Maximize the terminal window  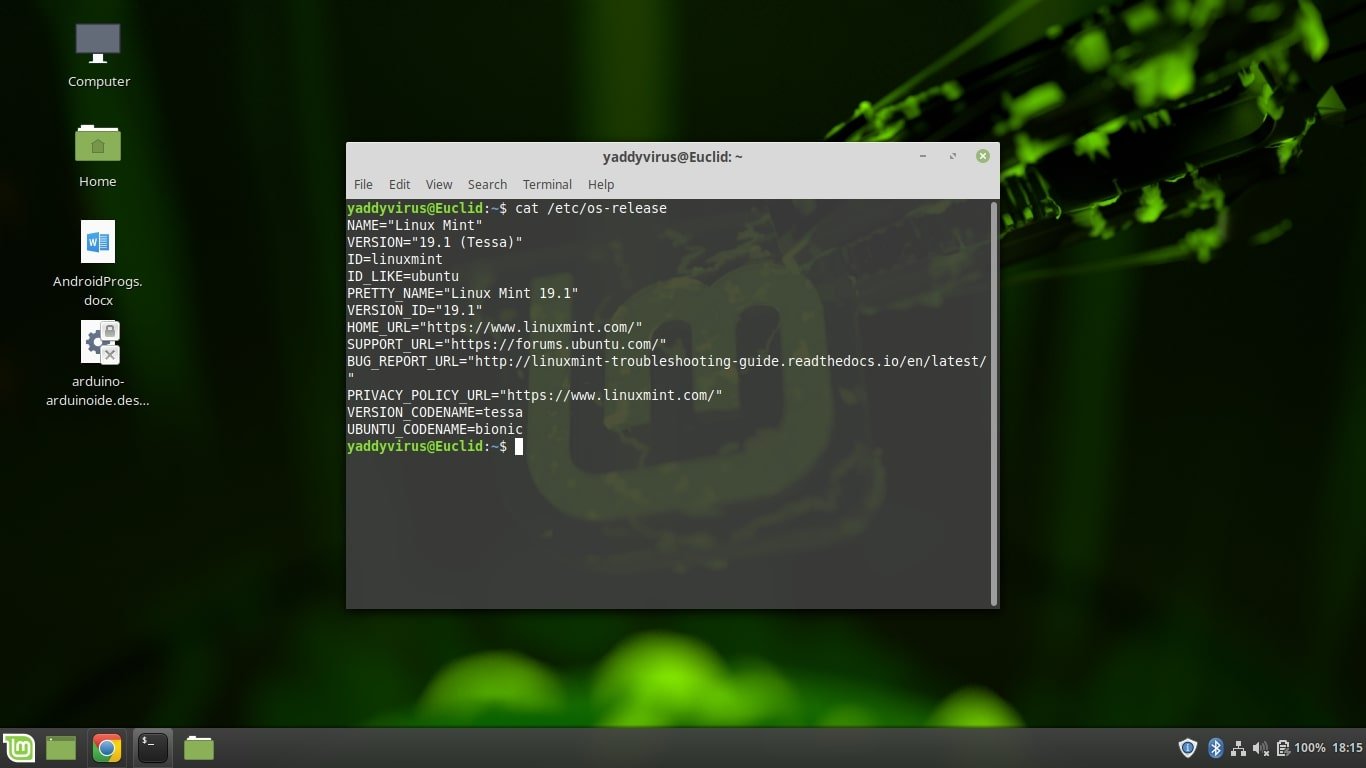tap(952, 156)
